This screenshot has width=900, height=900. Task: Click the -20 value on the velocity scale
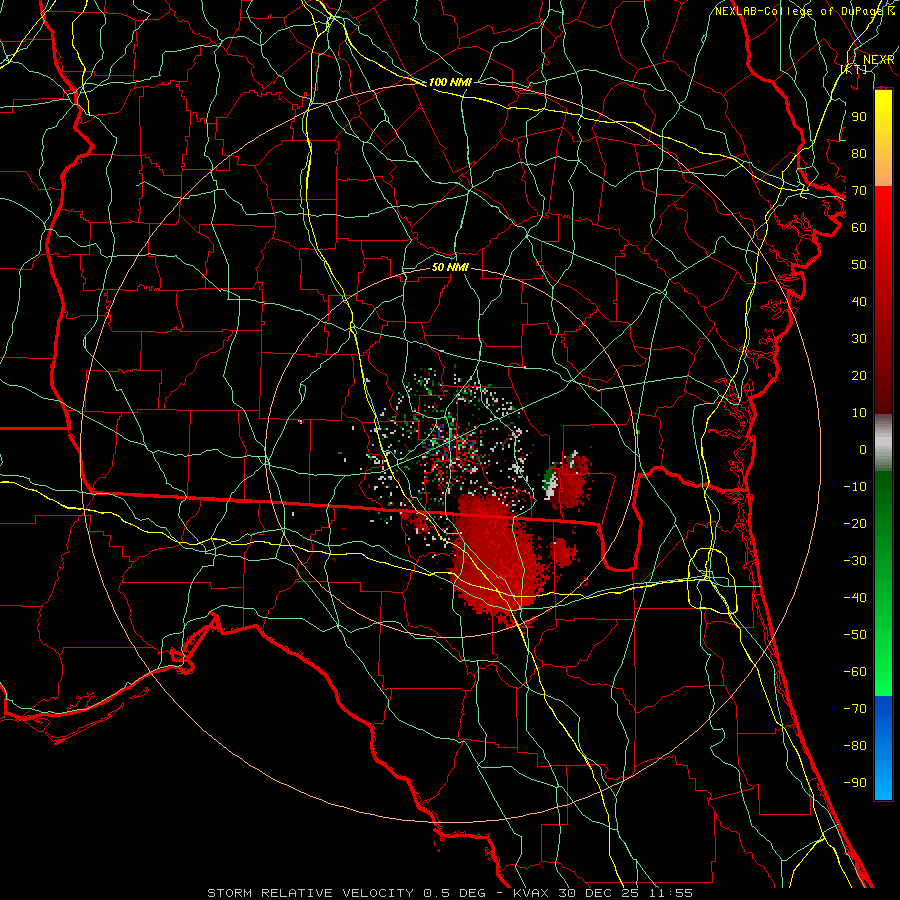[x=855, y=524]
